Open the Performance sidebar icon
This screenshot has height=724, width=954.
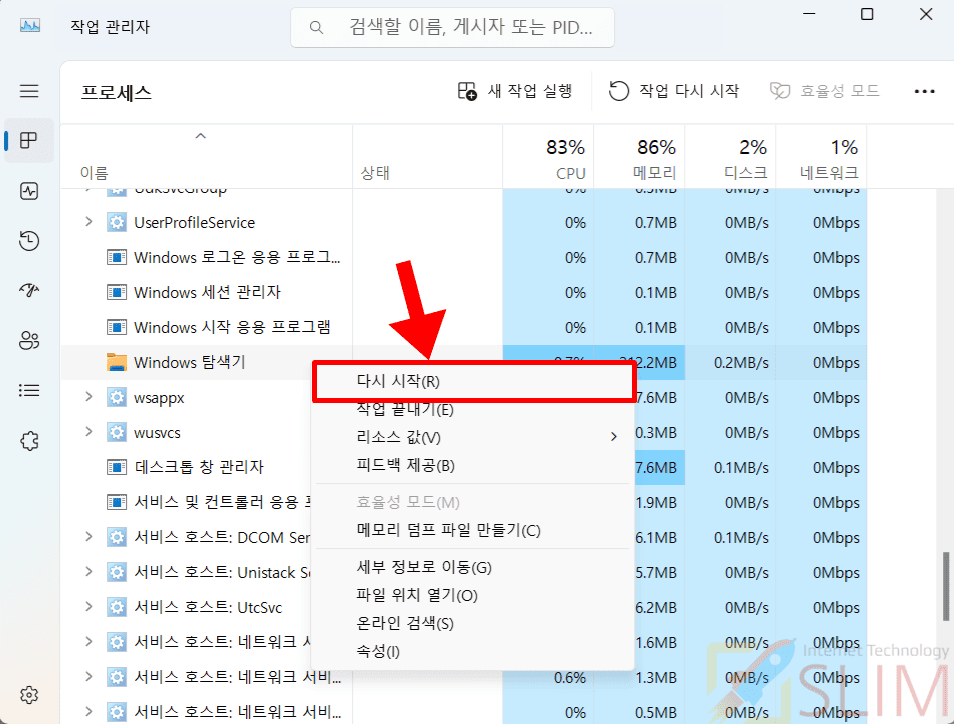click(29, 191)
